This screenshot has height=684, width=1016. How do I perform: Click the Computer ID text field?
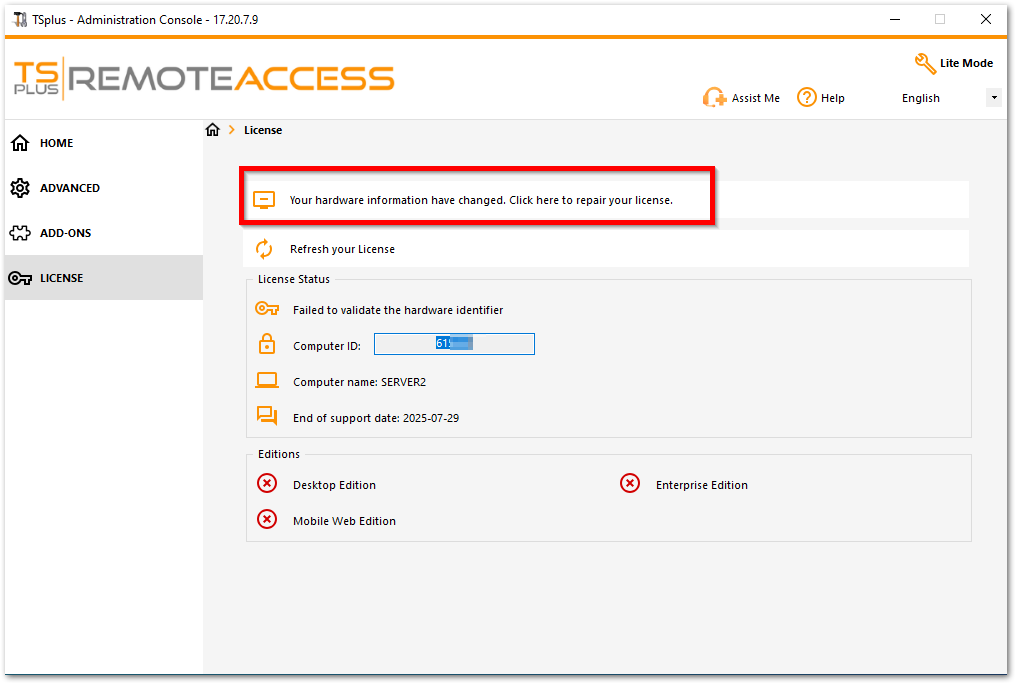[454, 344]
